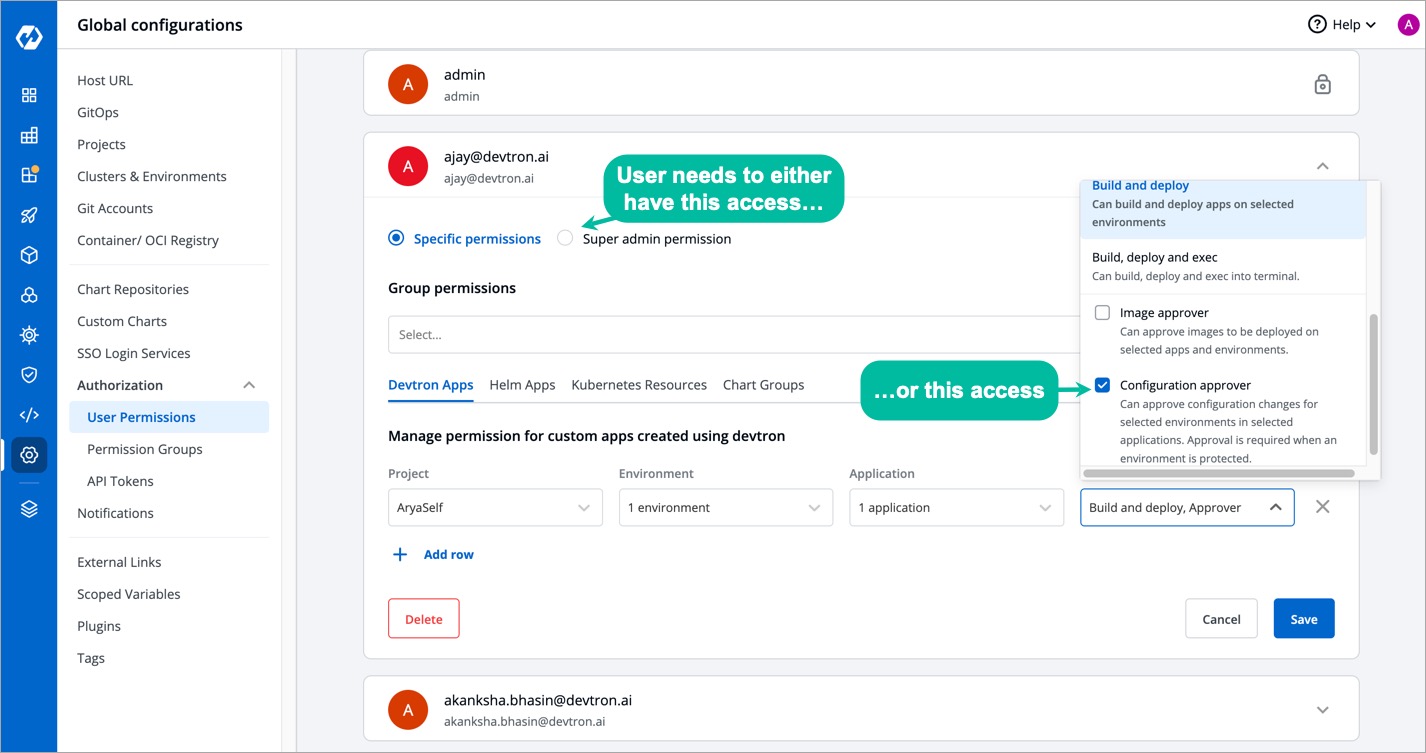The width and height of the screenshot is (1426, 753).
Task: Click the Devtron logo in sidebar
Action: tap(29, 39)
